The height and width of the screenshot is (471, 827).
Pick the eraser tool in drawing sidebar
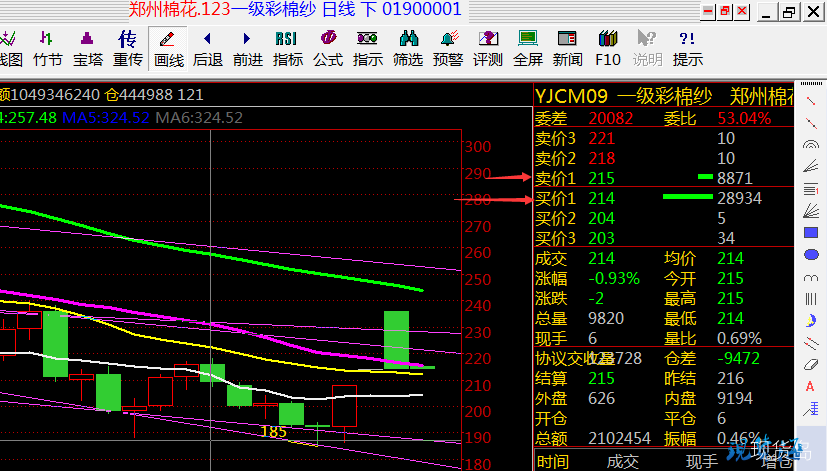811,364
